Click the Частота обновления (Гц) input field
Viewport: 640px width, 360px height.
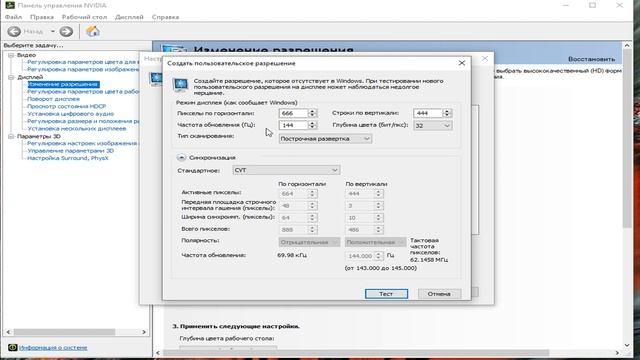293,125
